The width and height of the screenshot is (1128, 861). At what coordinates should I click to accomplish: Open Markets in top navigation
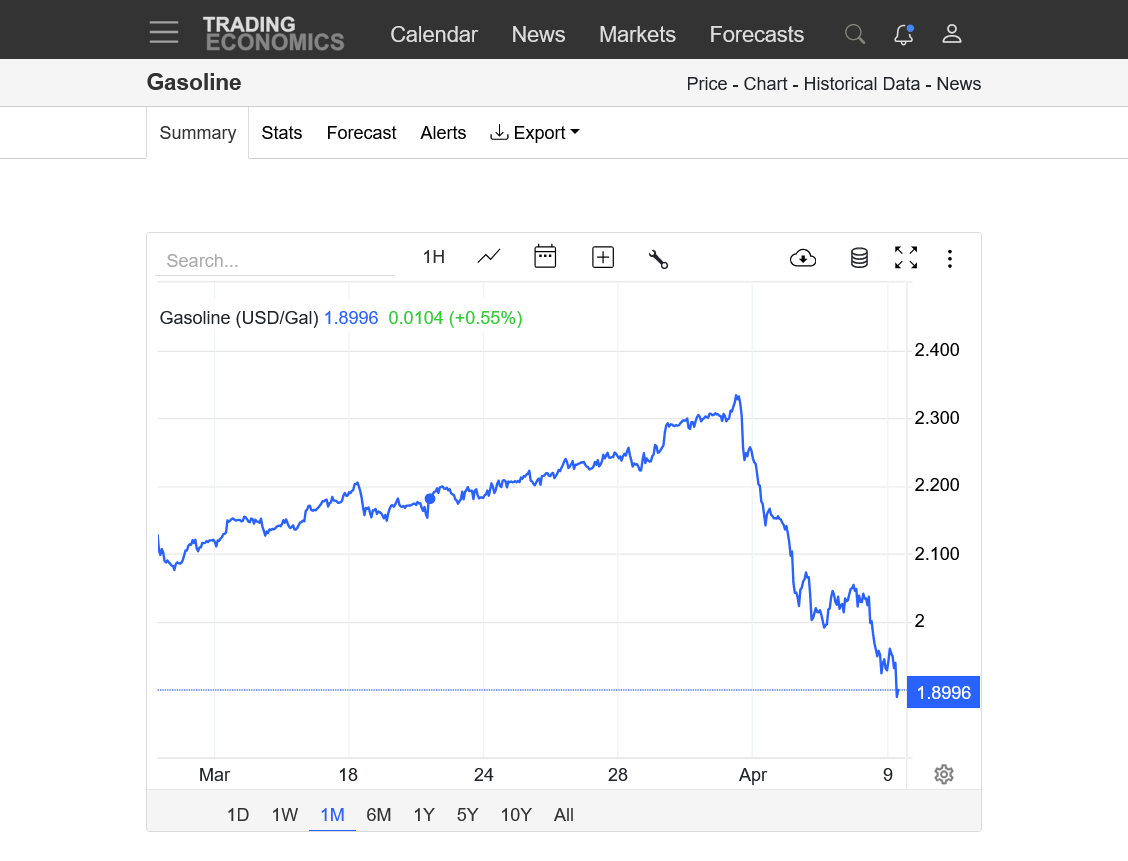(637, 34)
